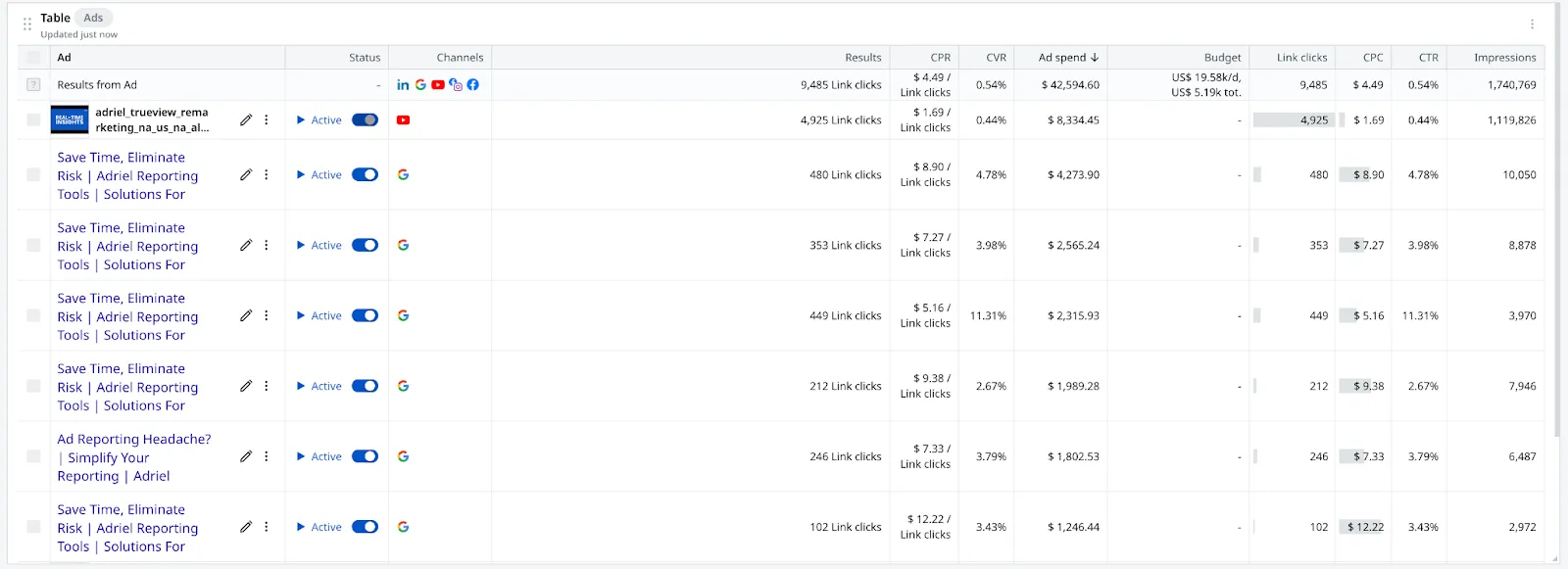Open the Save Time ad link with 480 clicks

(127, 175)
